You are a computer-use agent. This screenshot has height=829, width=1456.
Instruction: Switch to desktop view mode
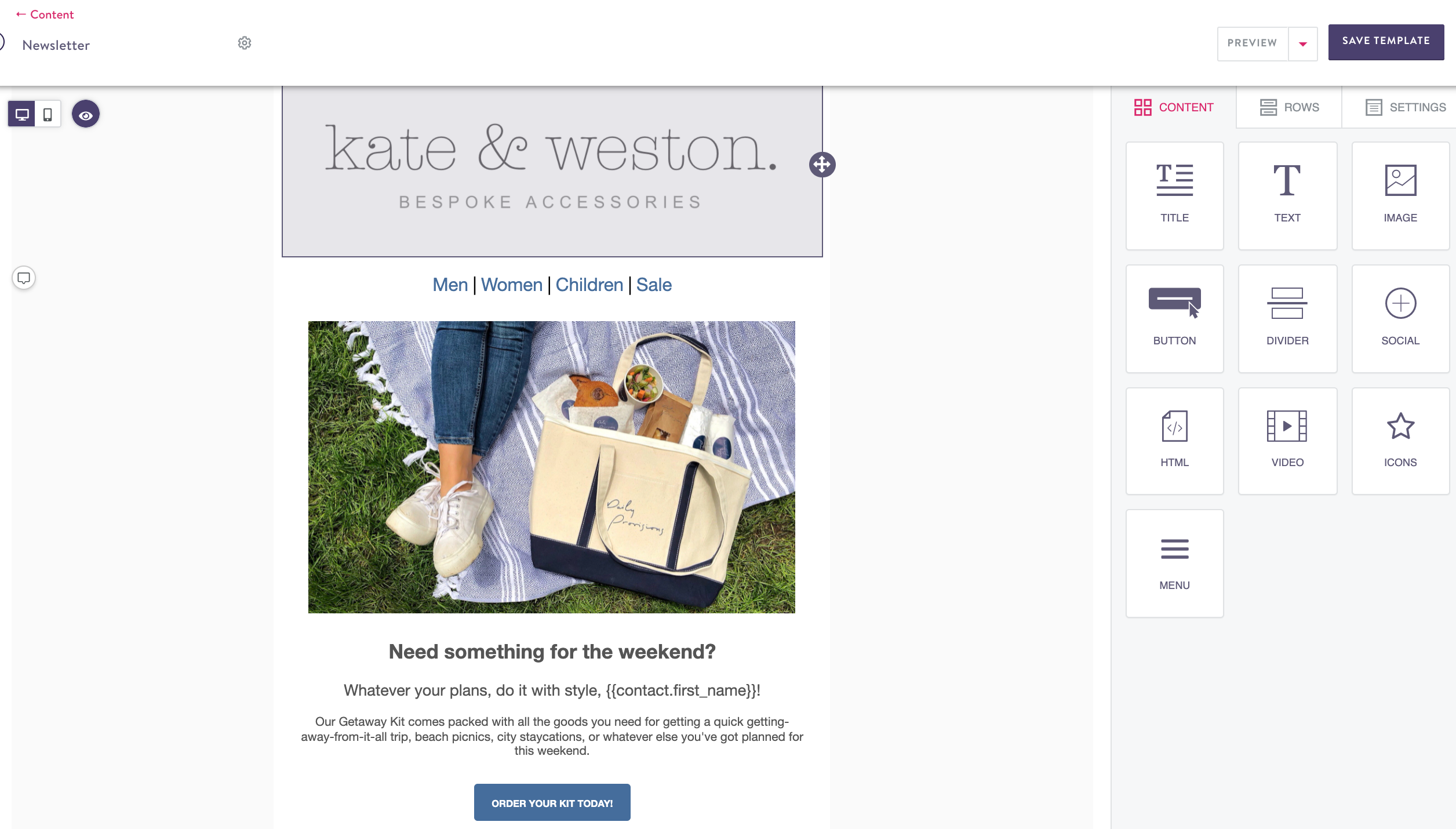click(x=22, y=114)
